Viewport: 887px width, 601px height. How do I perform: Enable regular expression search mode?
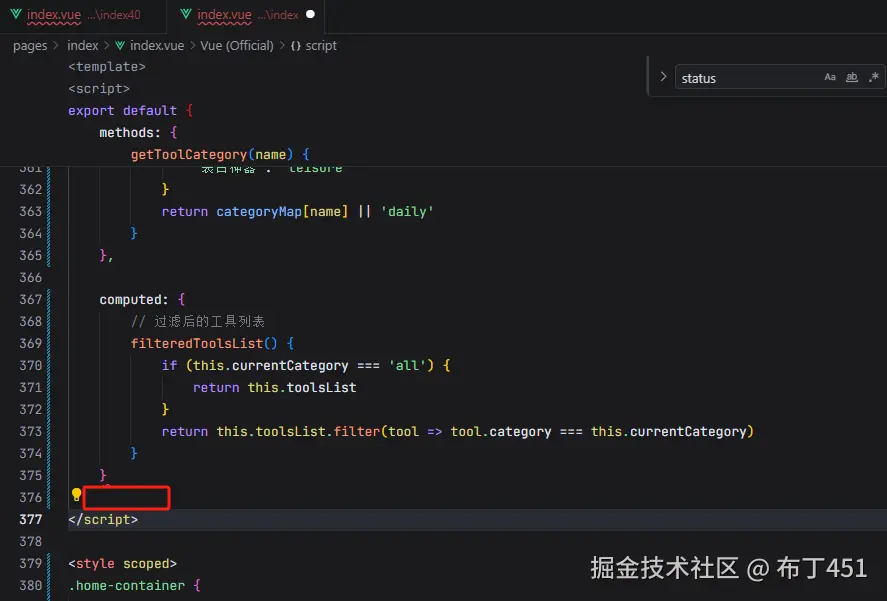[873, 77]
